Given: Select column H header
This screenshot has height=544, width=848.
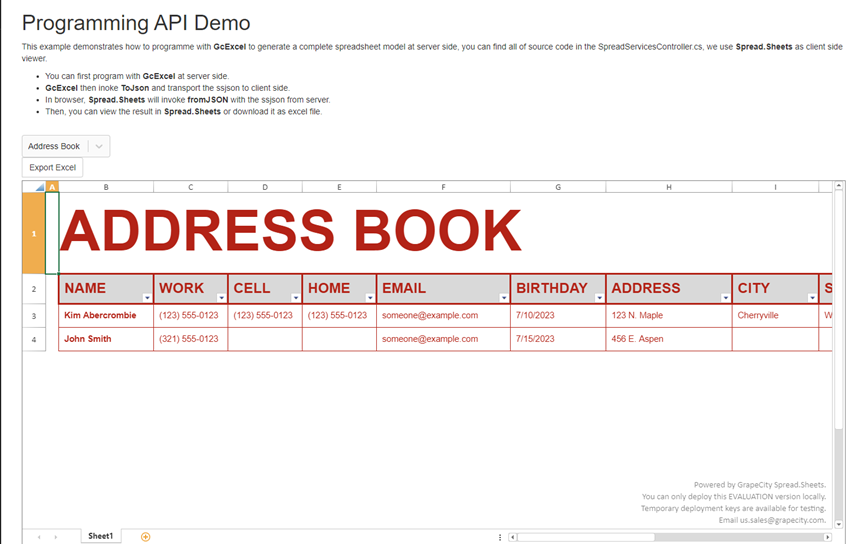Looking at the screenshot, I should pos(669,187).
